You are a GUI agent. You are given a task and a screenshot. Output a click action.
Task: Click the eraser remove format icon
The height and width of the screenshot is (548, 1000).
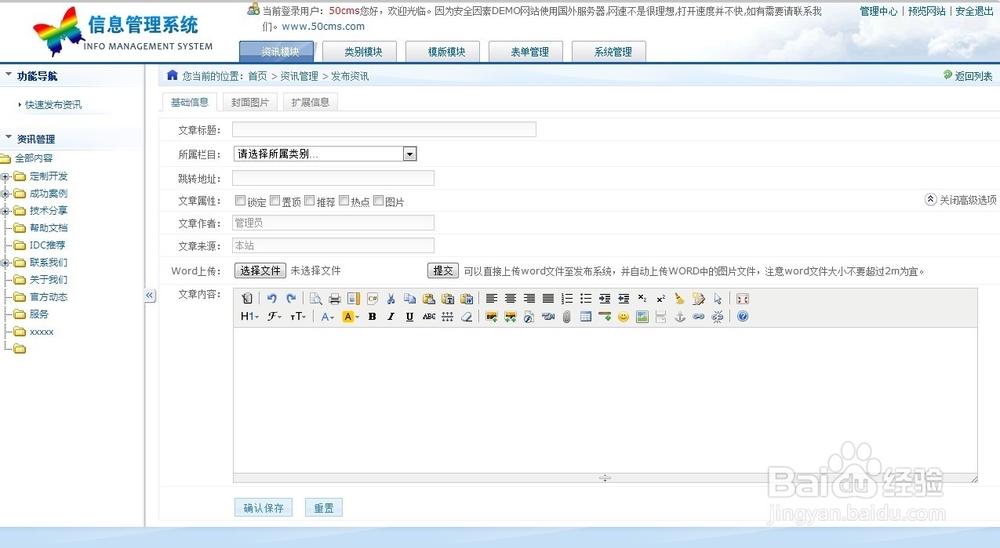[x=467, y=316]
